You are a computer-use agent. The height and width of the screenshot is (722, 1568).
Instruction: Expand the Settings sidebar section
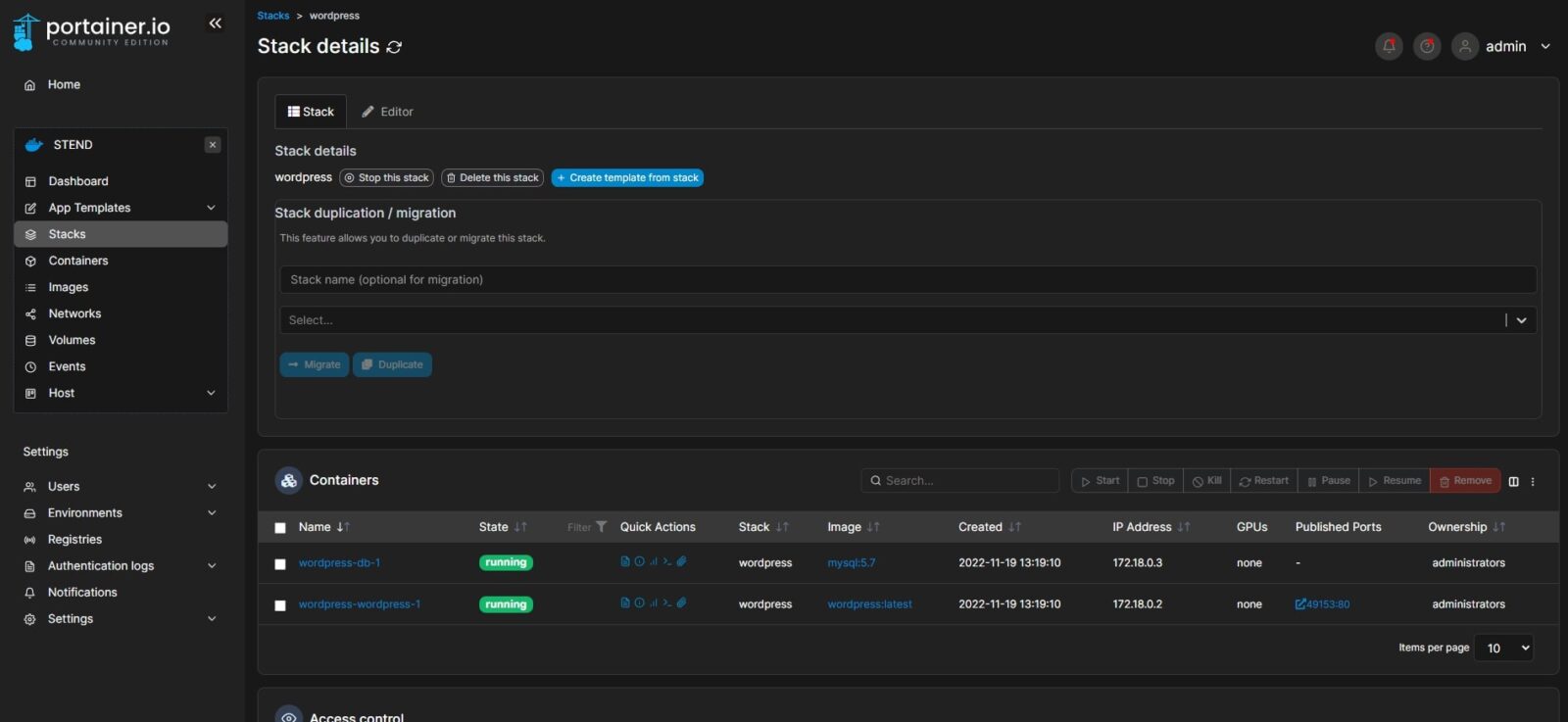pyautogui.click(x=211, y=618)
